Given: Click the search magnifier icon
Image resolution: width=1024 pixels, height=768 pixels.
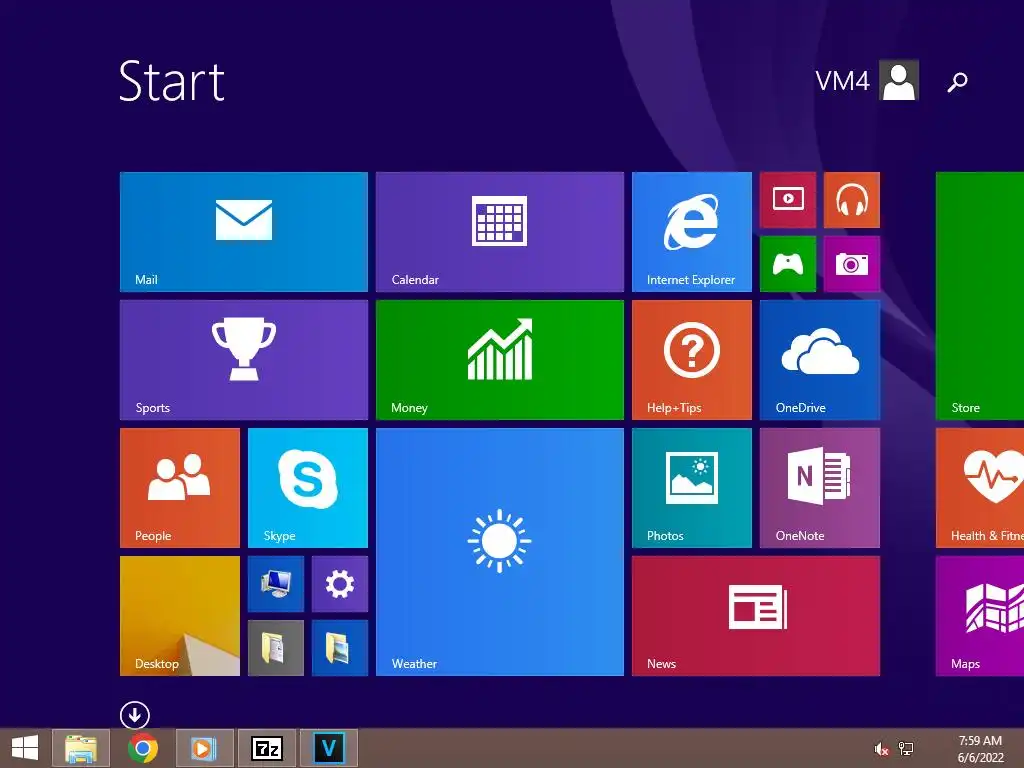Looking at the screenshot, I should pos(957,82).
